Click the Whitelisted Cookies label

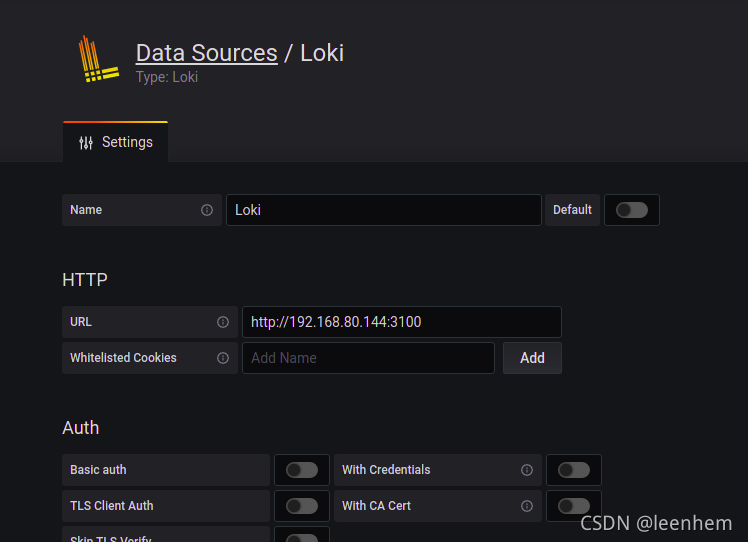pyautogui.click(x=123, y=358)
